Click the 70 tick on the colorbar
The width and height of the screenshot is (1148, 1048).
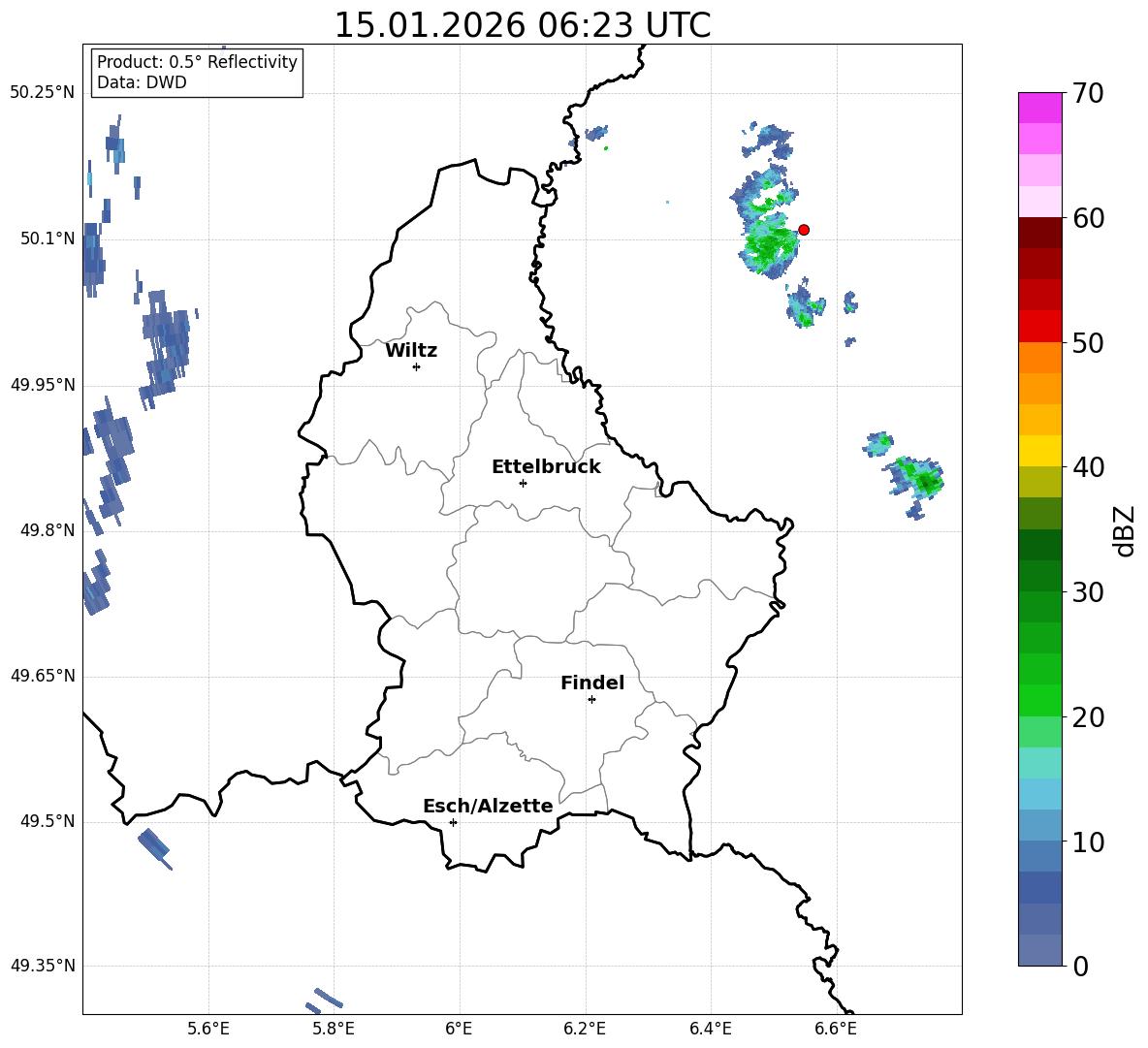click(1088, 93)
